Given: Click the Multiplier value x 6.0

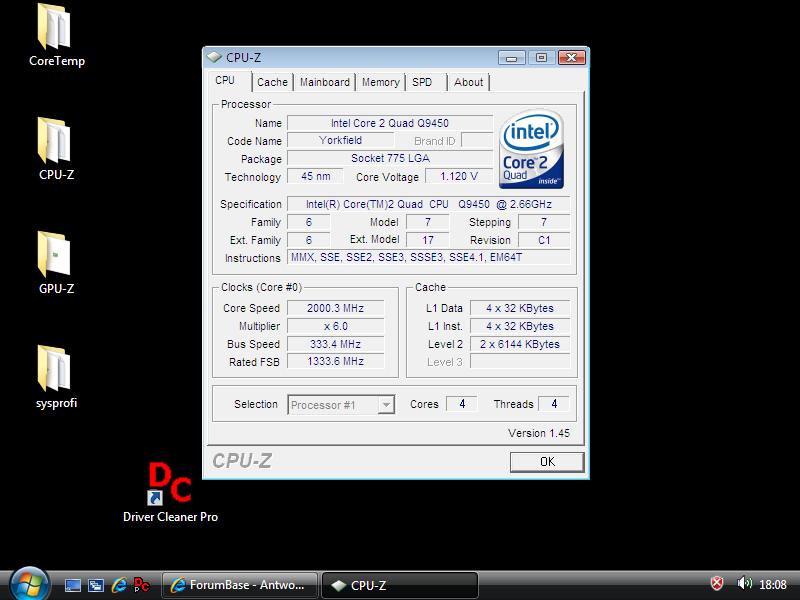Looking at the screenshot, I should (x=335, y=326).
